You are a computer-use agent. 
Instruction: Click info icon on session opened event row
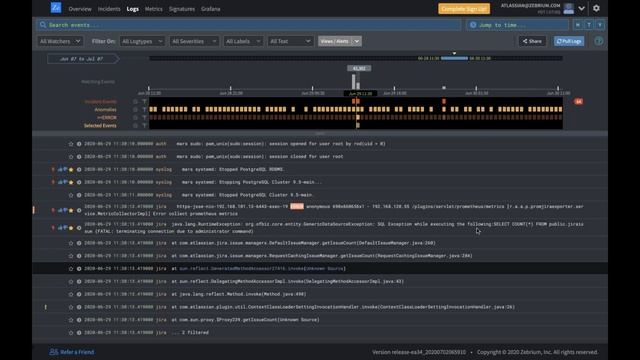79,144
